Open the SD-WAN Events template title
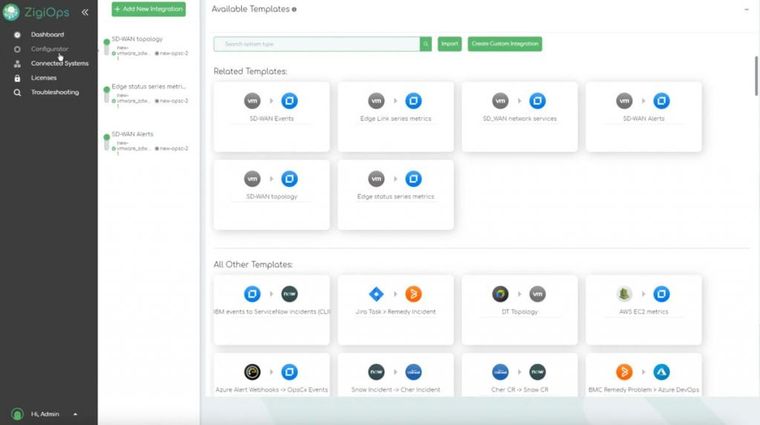The width and height of the screenshot is (760, 425). (x=271, y=119)
